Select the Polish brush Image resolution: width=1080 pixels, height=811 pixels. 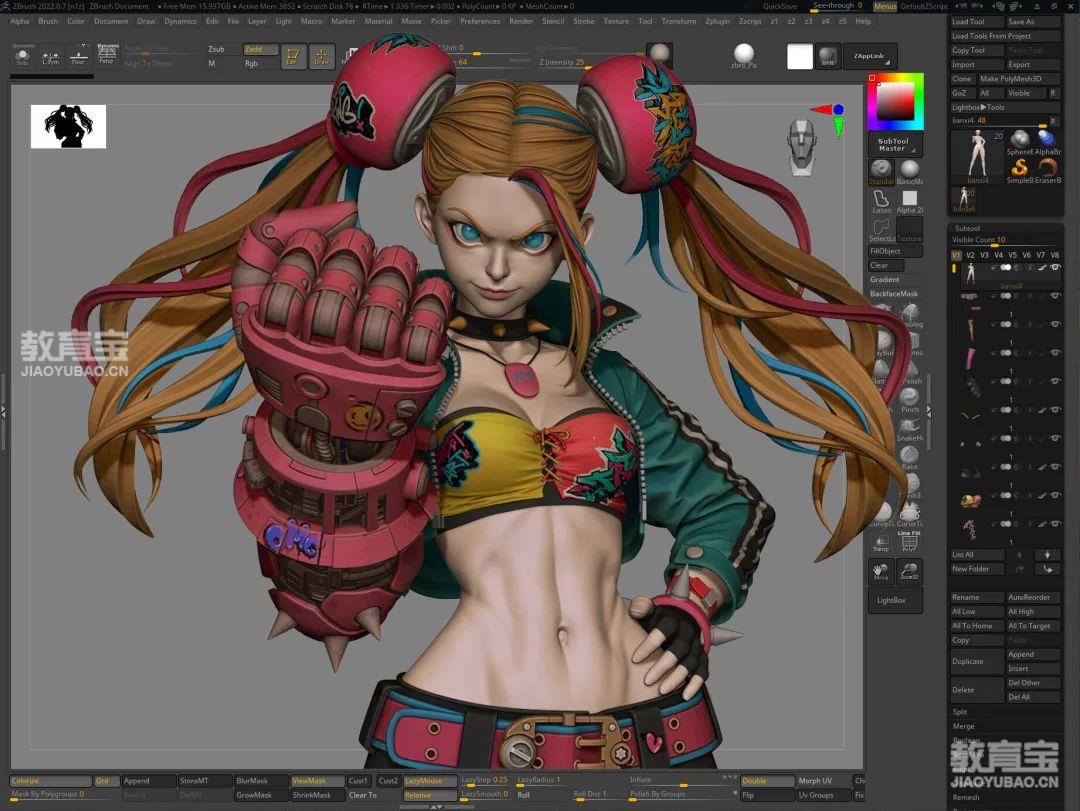[x=911, y=371]
